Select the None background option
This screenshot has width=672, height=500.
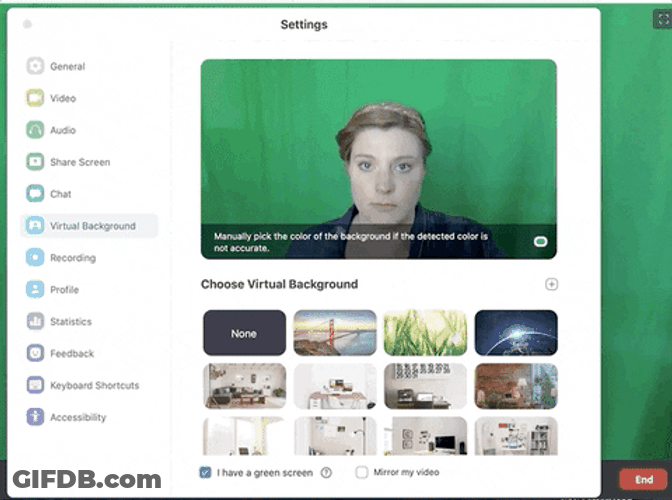[244, 333]
